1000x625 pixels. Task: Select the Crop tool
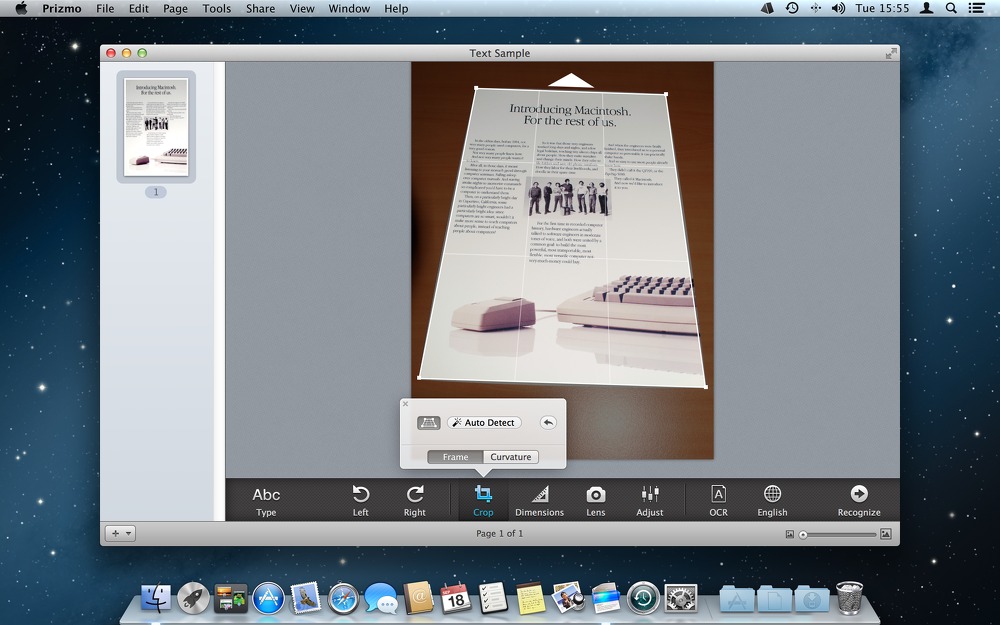(x=483, y=501)
